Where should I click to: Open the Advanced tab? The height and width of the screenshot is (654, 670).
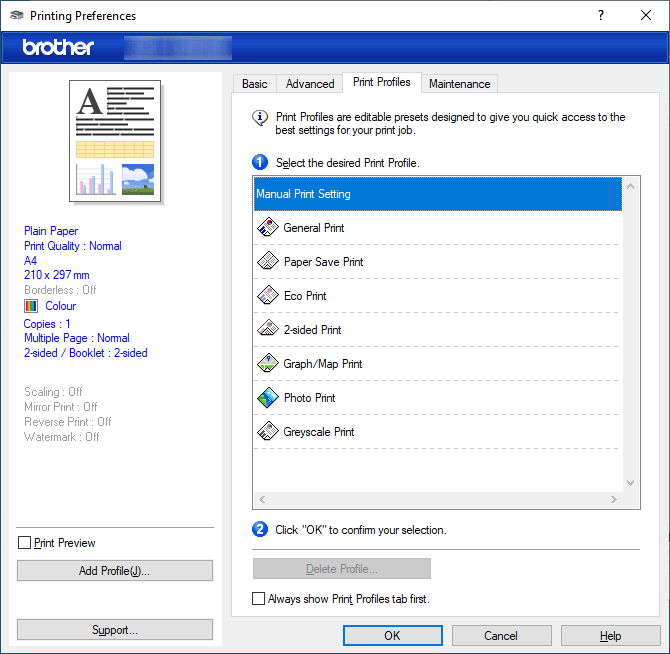[x=310, y=84]
